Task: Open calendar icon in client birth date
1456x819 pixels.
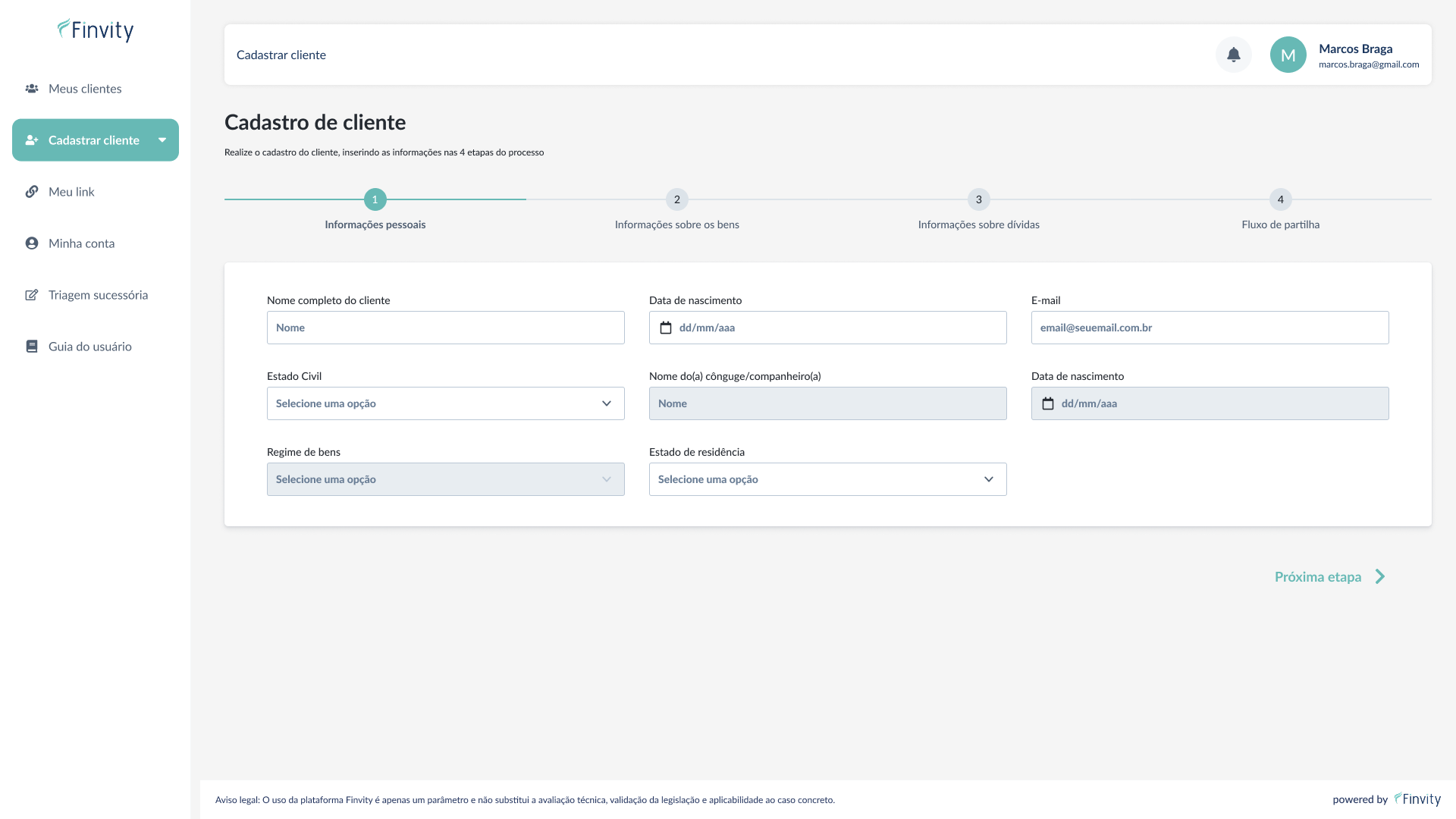Action: [666, 328]
